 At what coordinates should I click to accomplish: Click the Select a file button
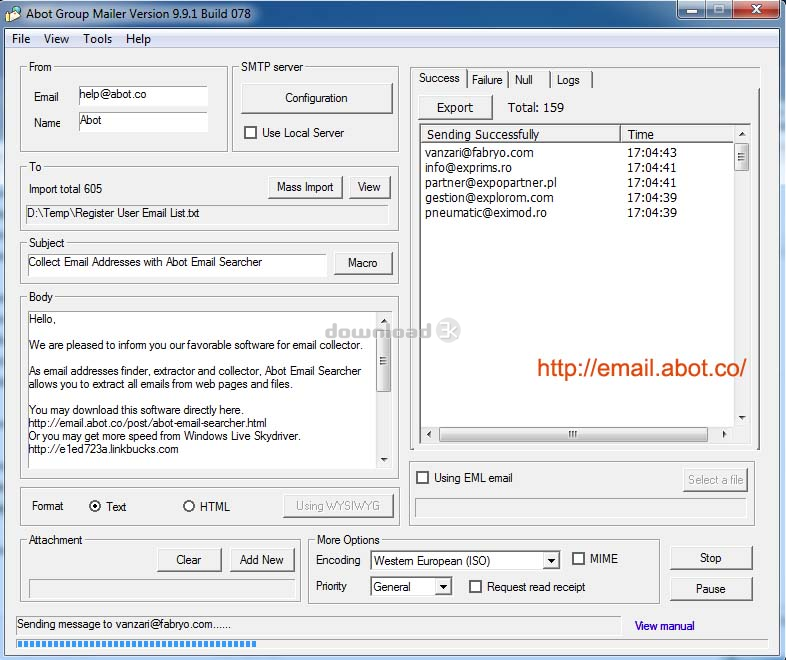coord(715,480)
